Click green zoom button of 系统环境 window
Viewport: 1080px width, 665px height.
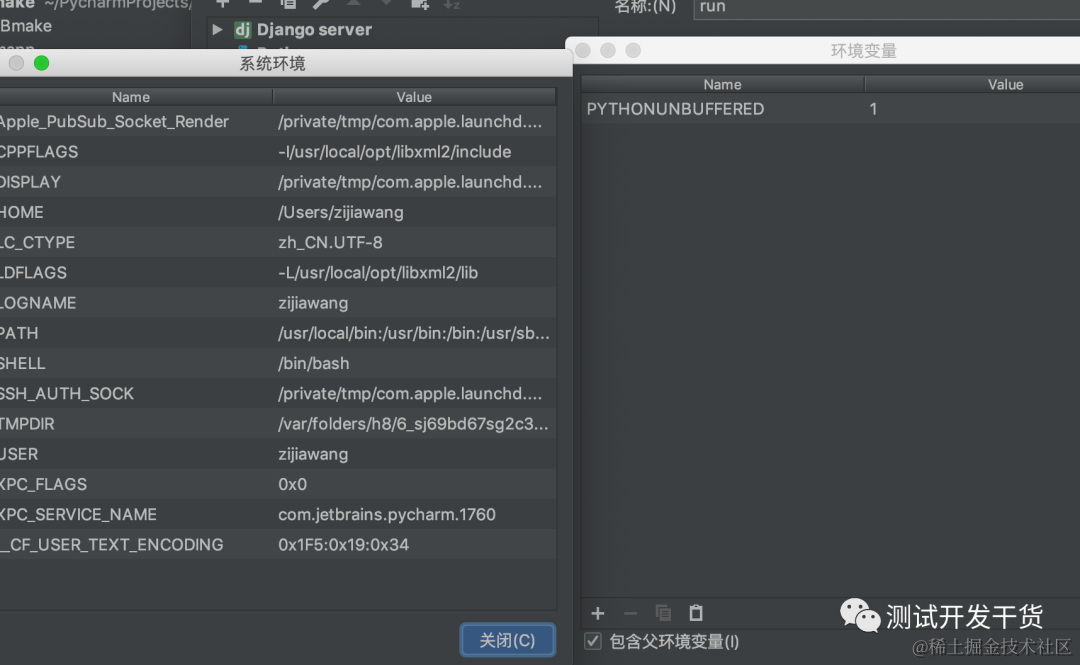tap(41, 63)
